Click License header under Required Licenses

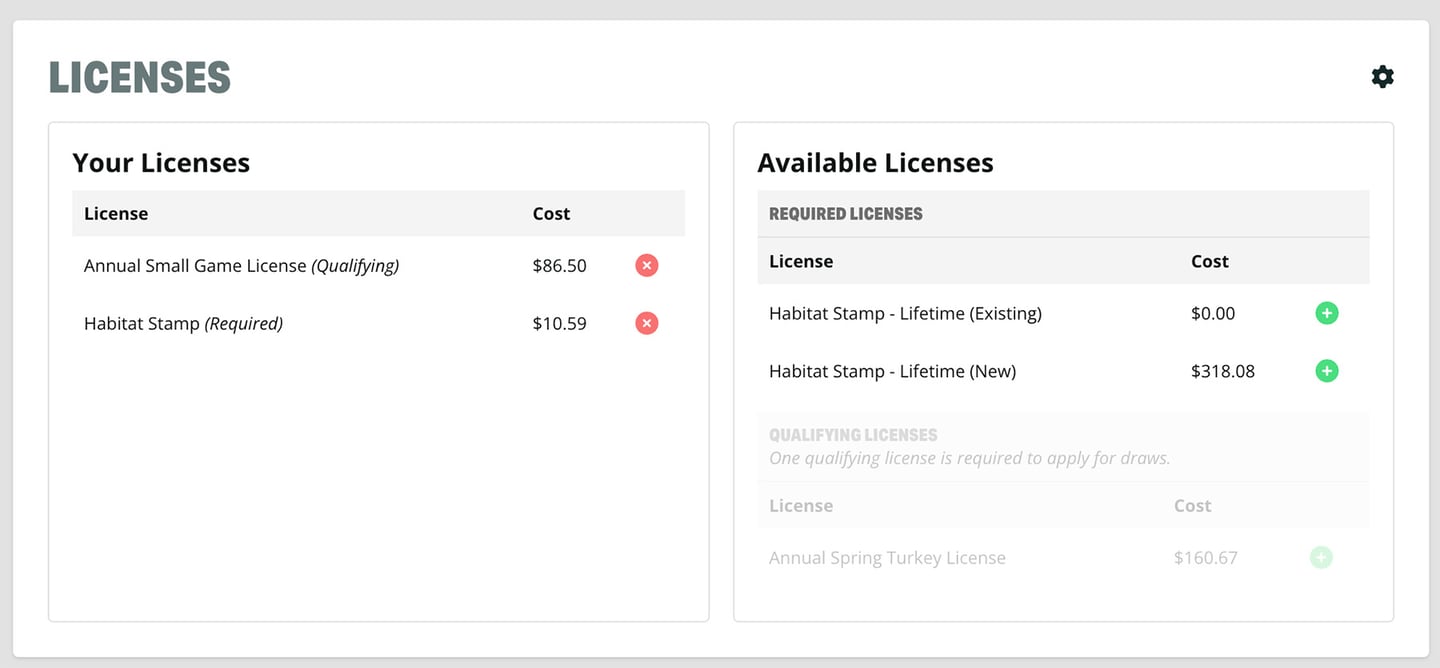801,262
